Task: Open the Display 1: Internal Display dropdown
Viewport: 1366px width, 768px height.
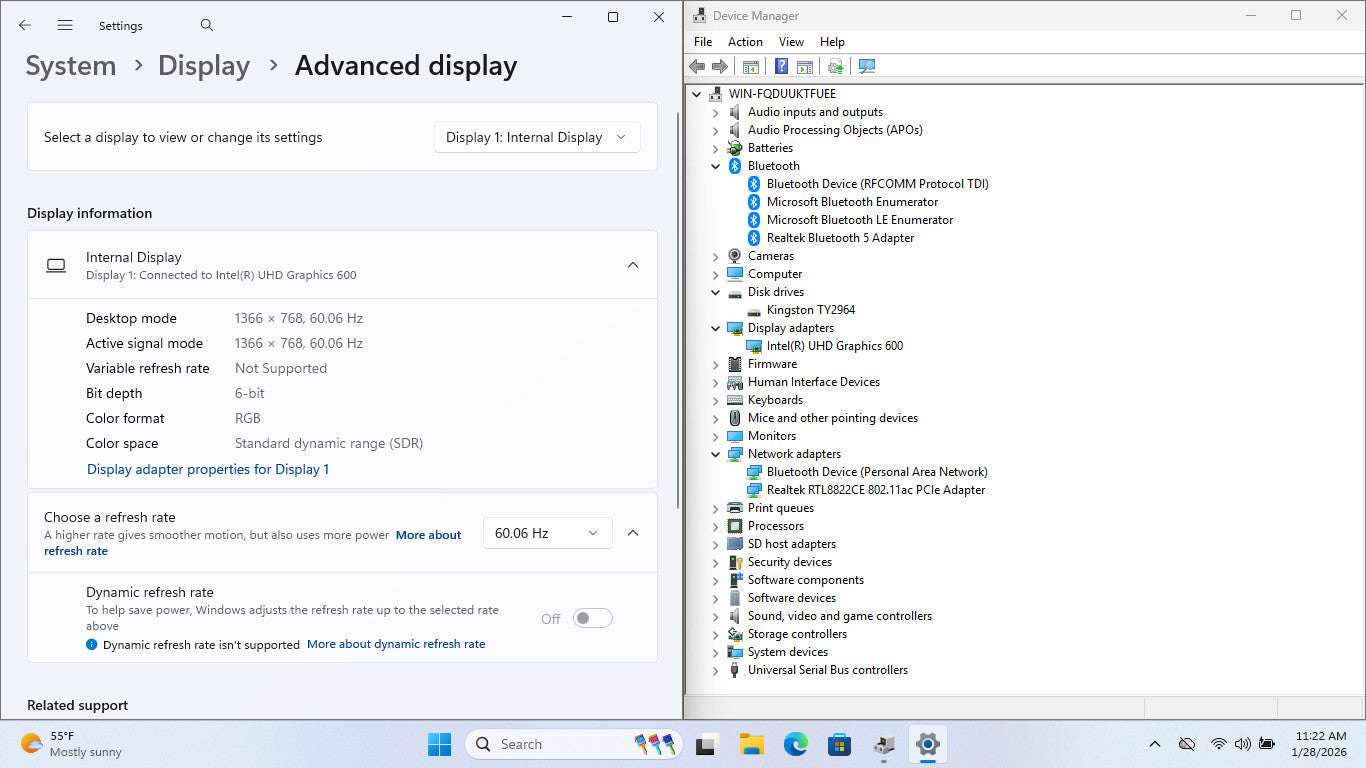Action: tap(537, 137)
